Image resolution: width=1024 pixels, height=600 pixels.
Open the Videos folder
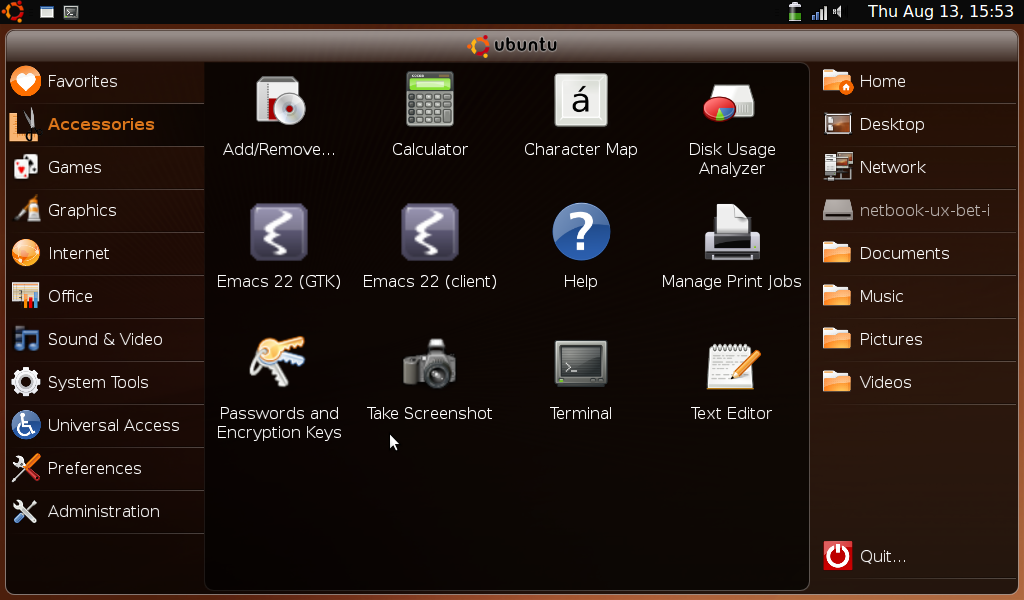point(918,383)
